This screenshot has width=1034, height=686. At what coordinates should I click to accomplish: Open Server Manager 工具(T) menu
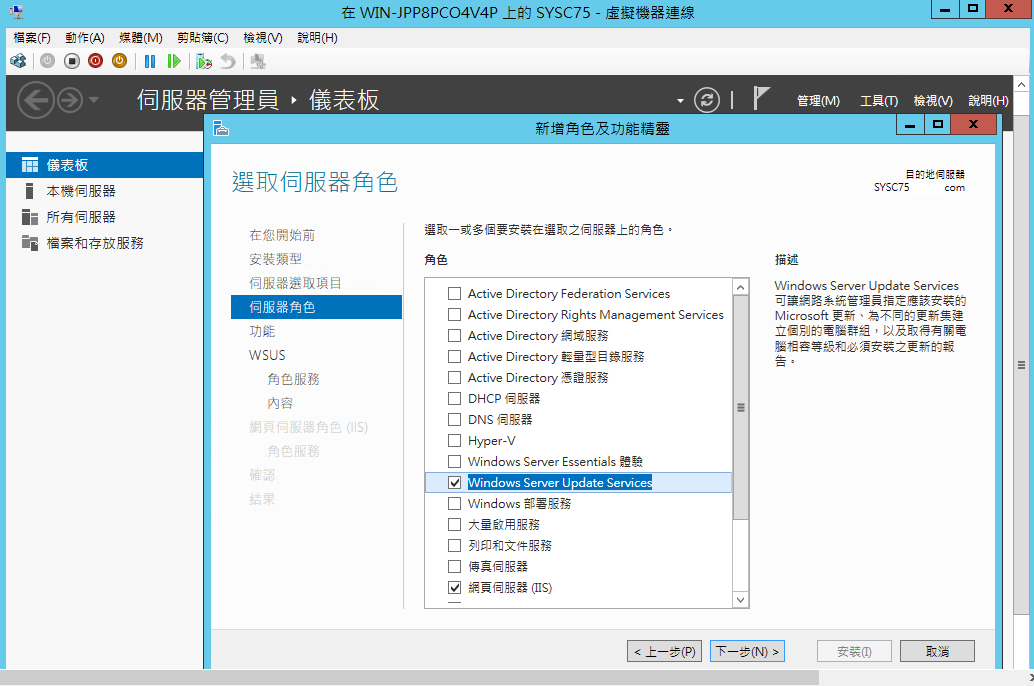(878, 101)
